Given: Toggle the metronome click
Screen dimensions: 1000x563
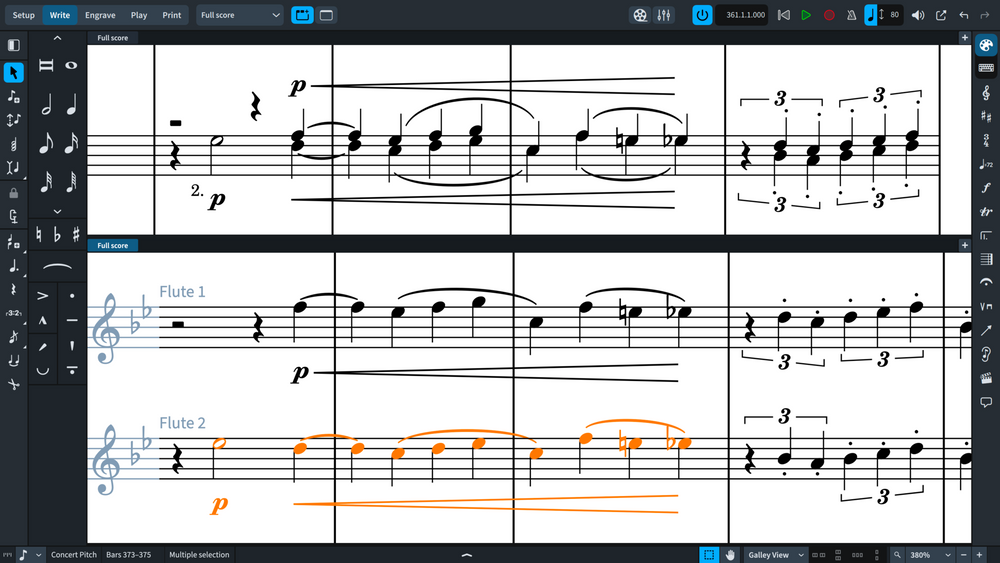Looking at the screenshot, I should coord(851,15).
